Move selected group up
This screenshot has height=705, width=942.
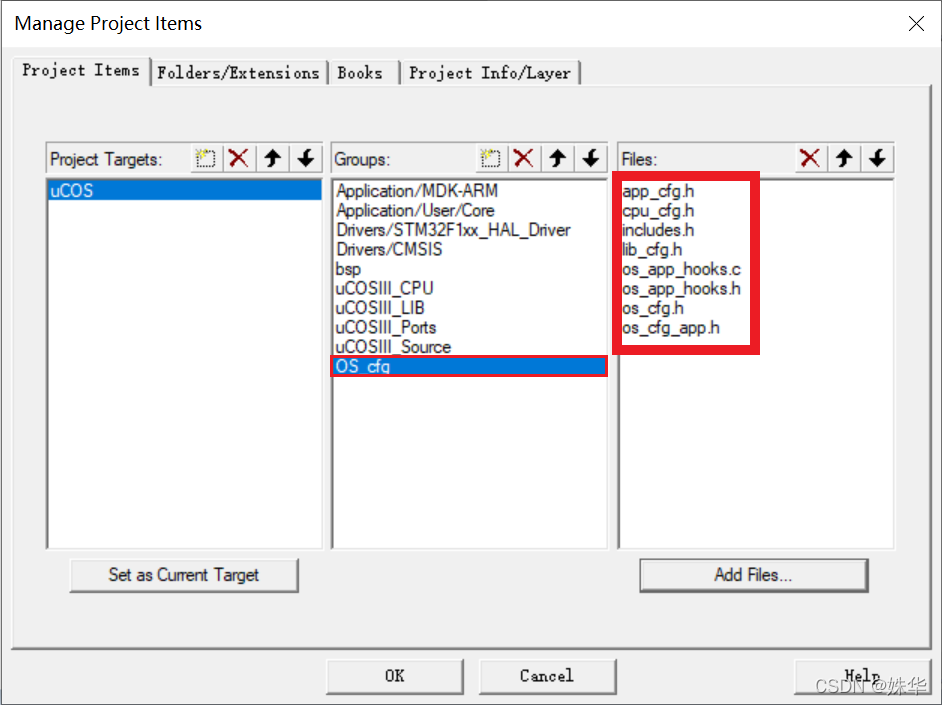(558, 159)
